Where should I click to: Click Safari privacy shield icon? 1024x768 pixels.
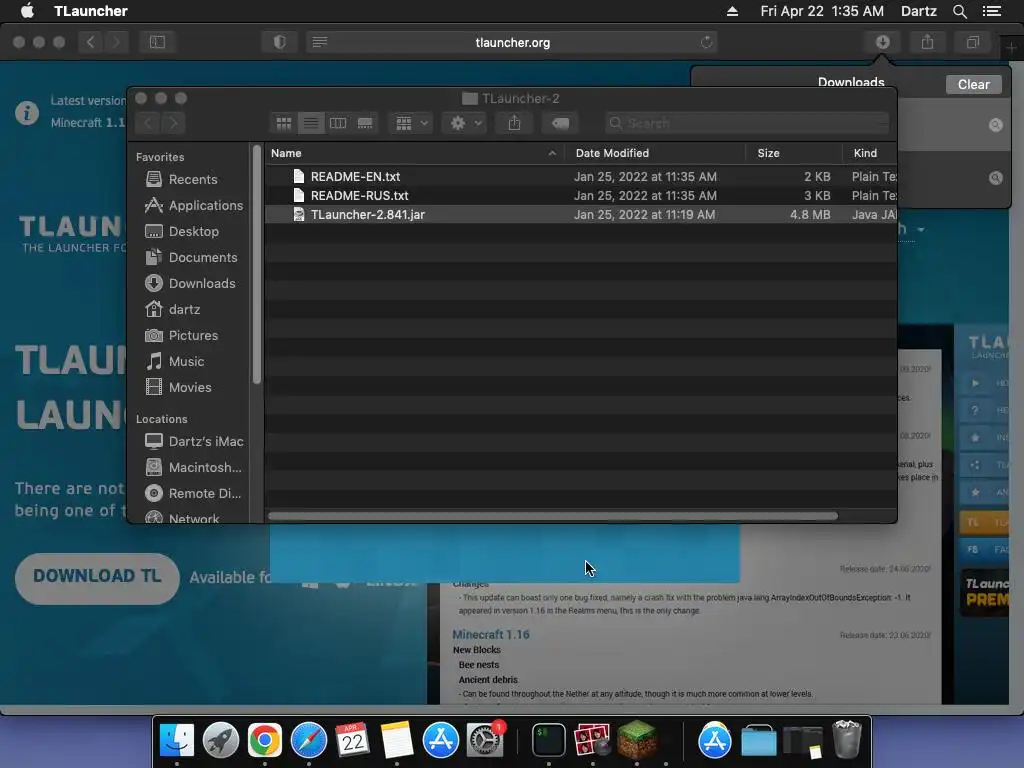click(x=280, y=42)
